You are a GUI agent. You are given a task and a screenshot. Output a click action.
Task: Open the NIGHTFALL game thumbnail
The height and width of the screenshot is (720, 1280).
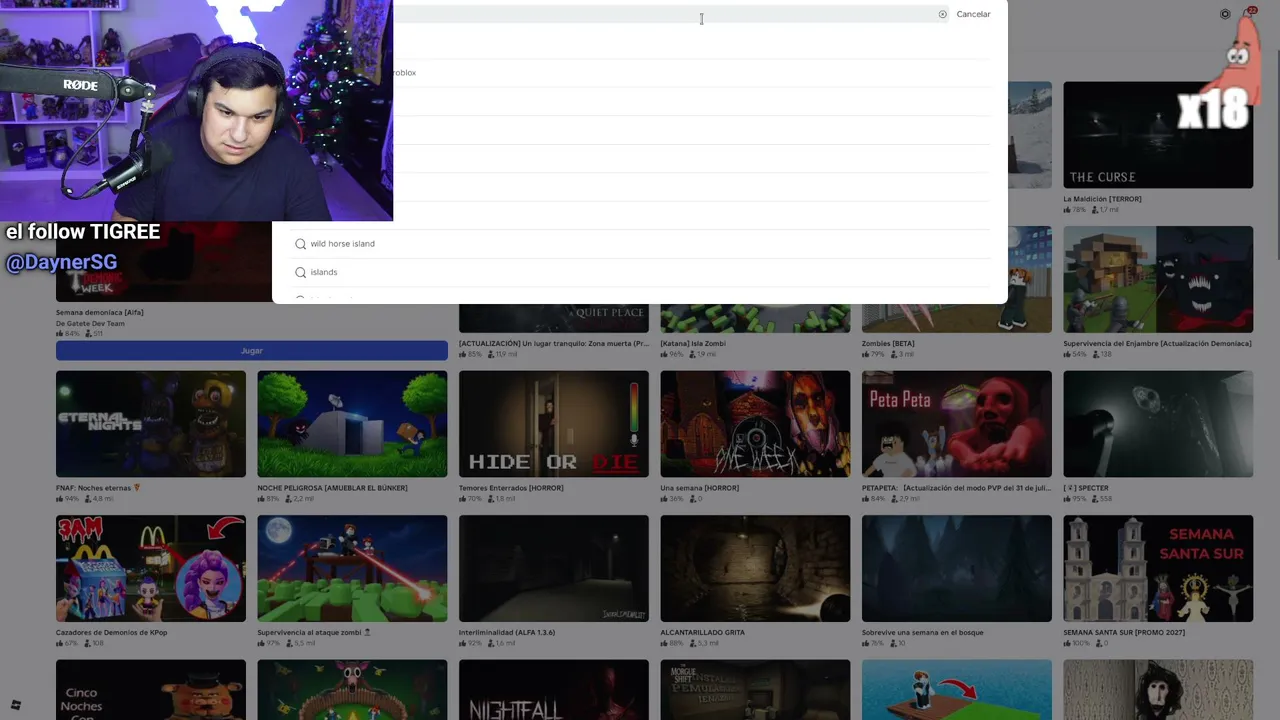[554, 690]
